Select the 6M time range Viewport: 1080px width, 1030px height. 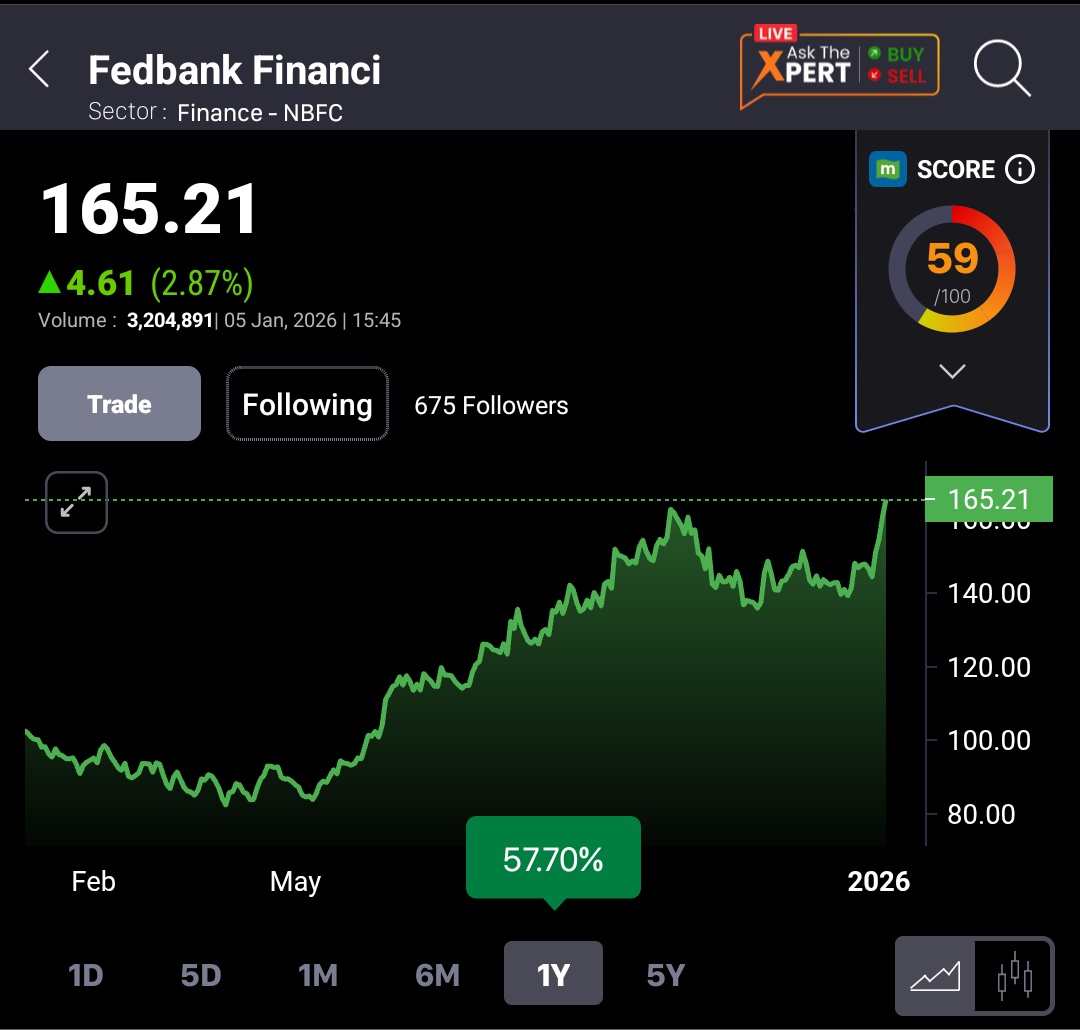[437, 975]
